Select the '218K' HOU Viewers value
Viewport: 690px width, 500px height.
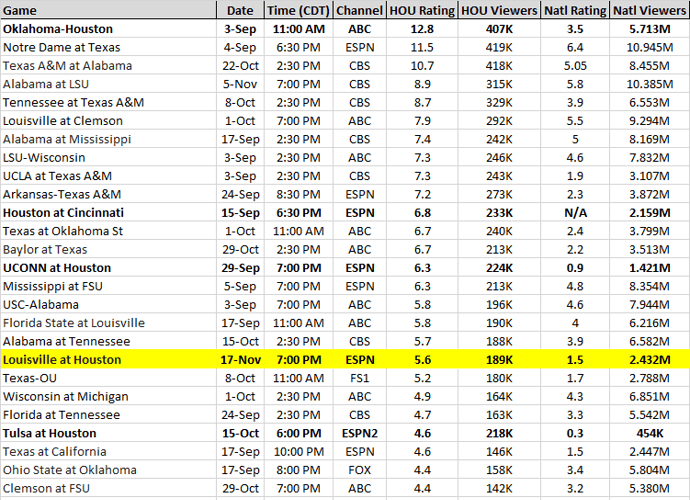point(499,433)
